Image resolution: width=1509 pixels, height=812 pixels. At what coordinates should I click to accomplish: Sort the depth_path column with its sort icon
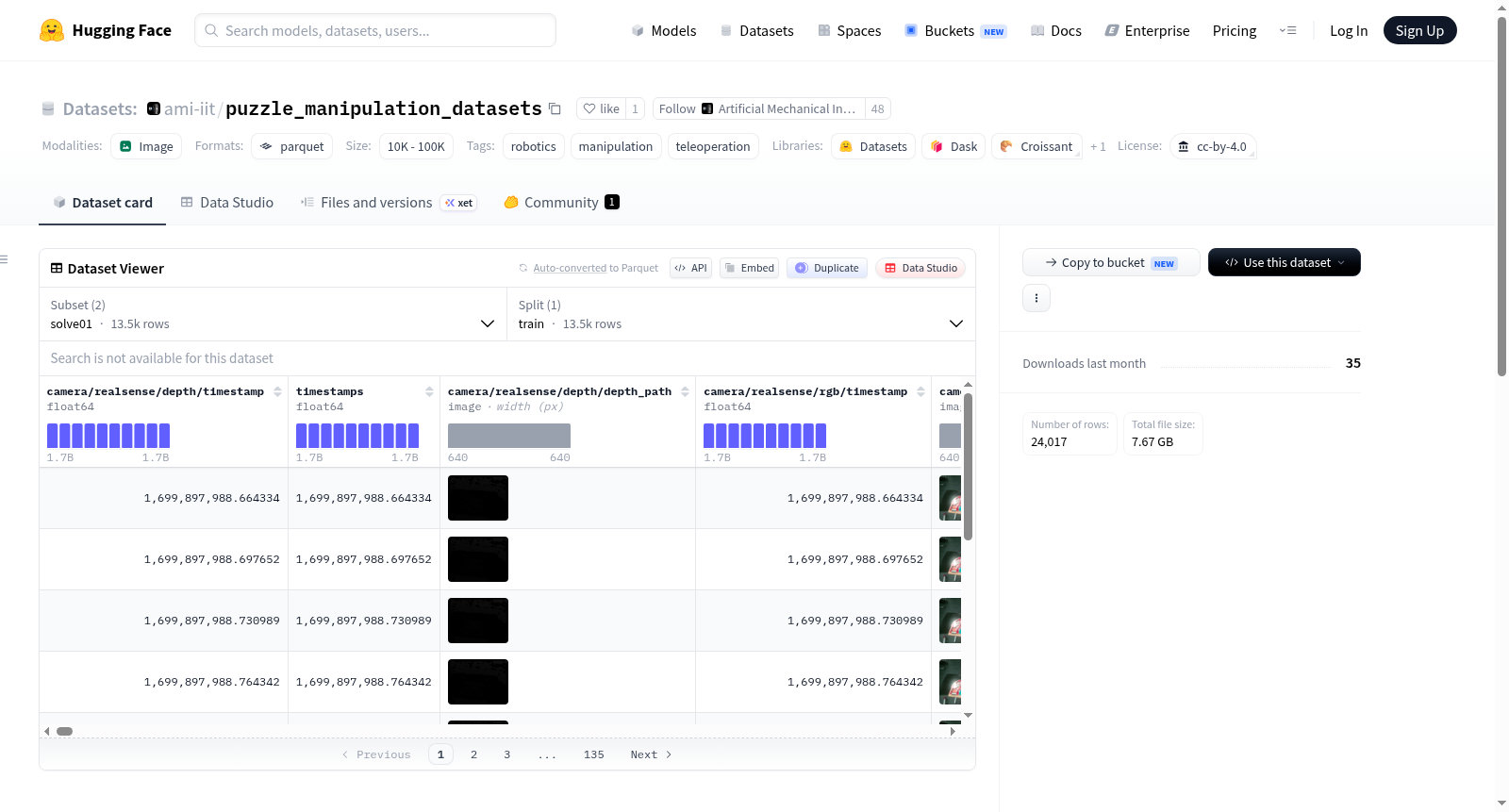[x=685, y=391]
